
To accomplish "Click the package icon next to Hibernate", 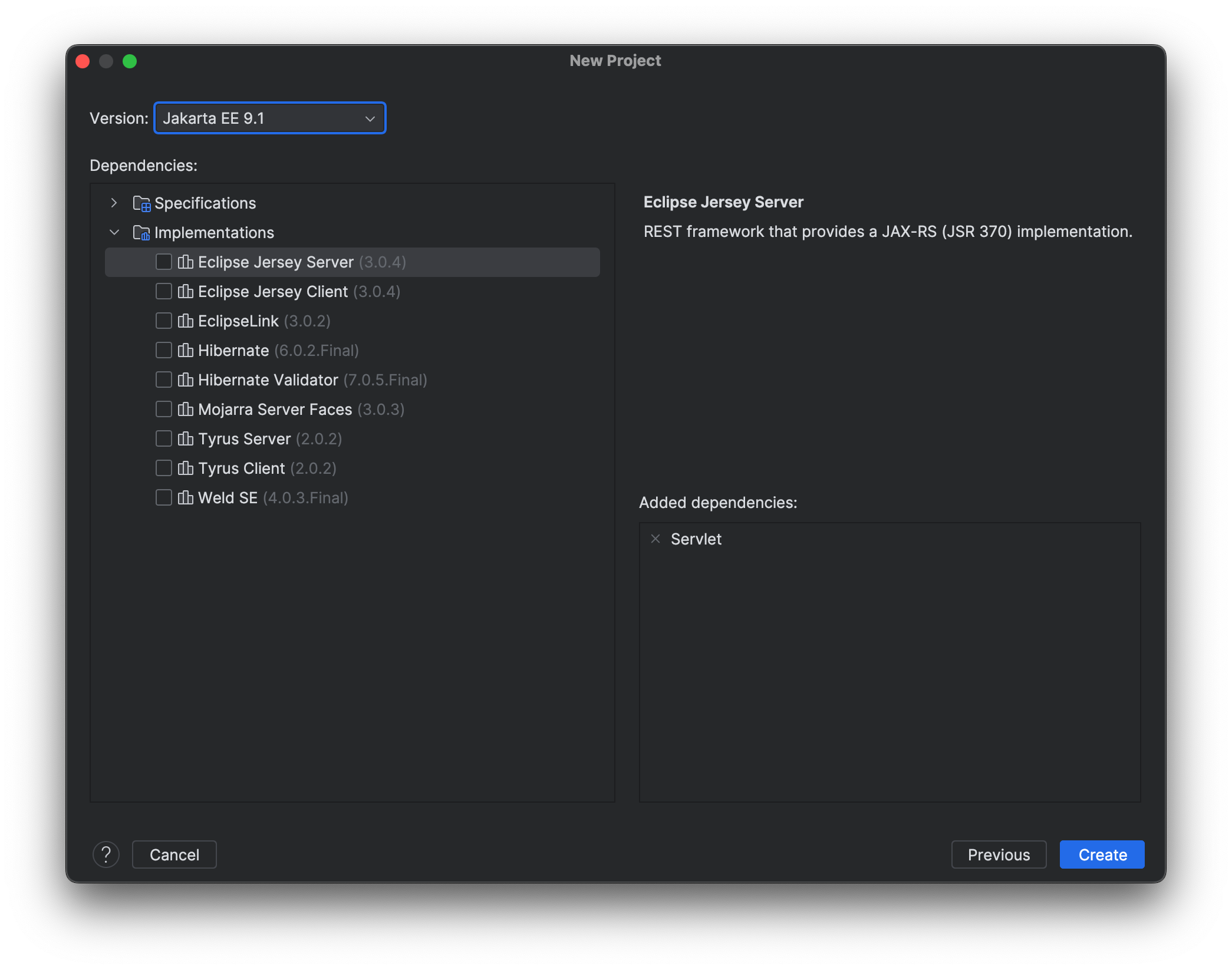I will pyautogui.click(x=186, y=350).
